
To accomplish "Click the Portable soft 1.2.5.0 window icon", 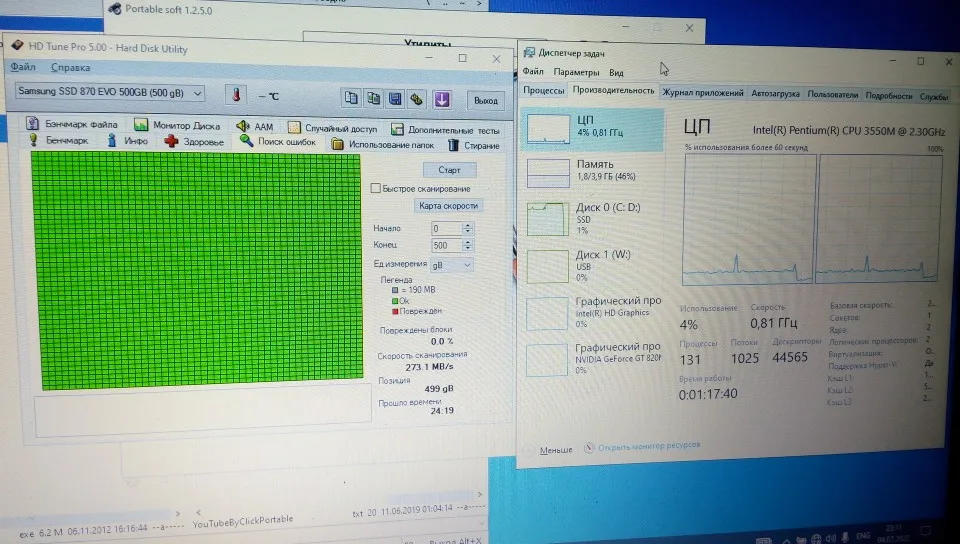I will pos(114,9).
